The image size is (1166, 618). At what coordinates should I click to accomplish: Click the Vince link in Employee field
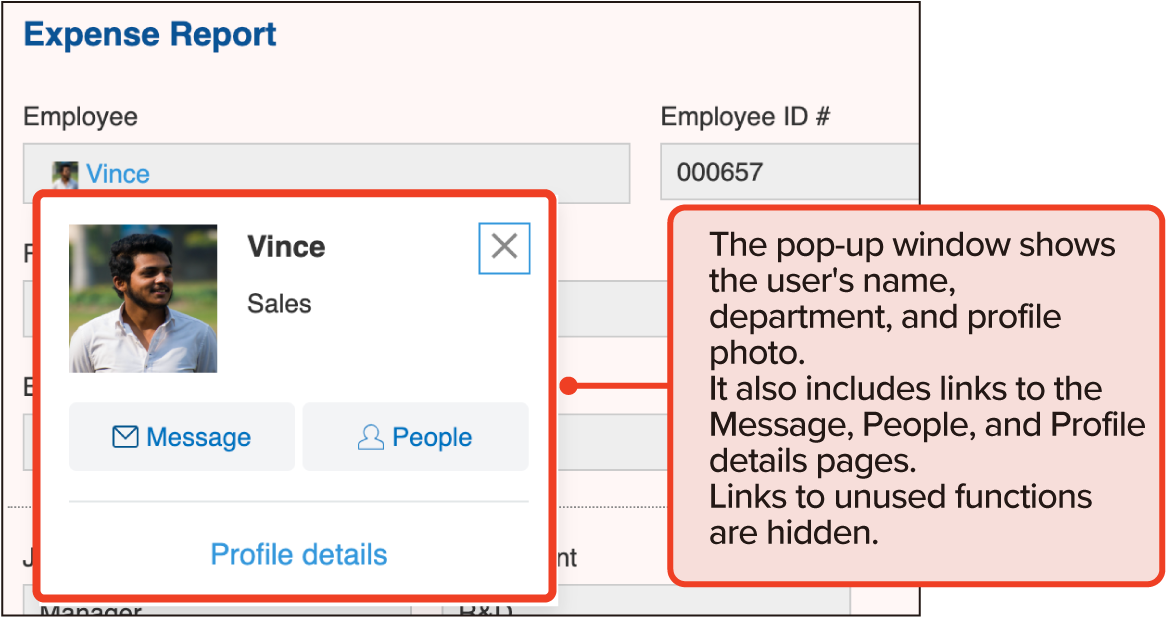tap(118, 174)
